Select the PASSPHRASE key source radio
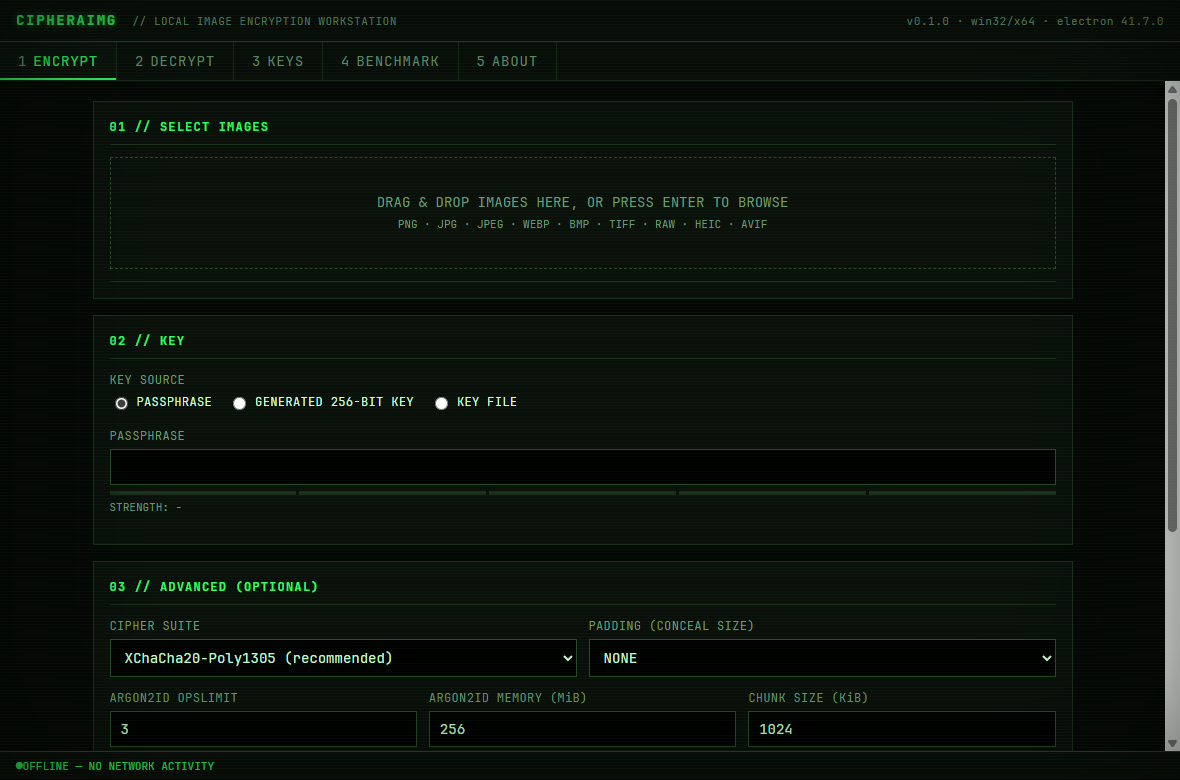1180x780 pixels. pos(121,403)
